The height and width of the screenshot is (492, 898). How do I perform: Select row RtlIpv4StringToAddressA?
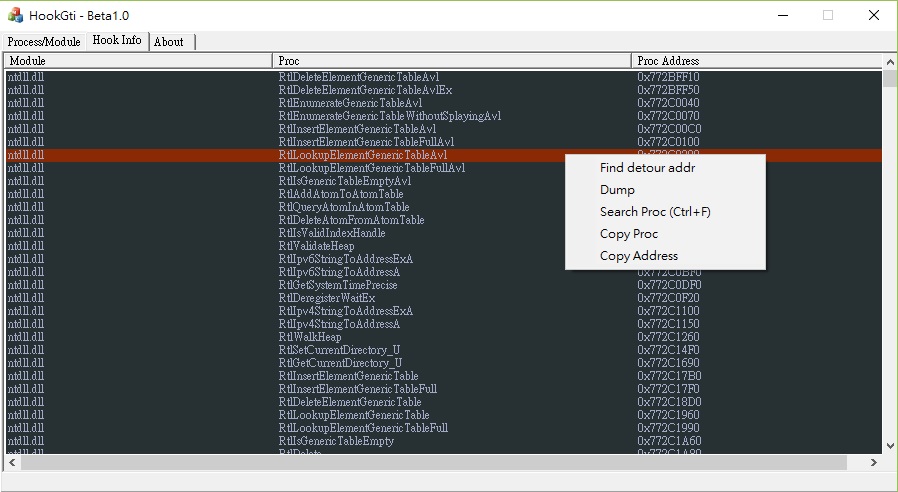coord(444,324)
